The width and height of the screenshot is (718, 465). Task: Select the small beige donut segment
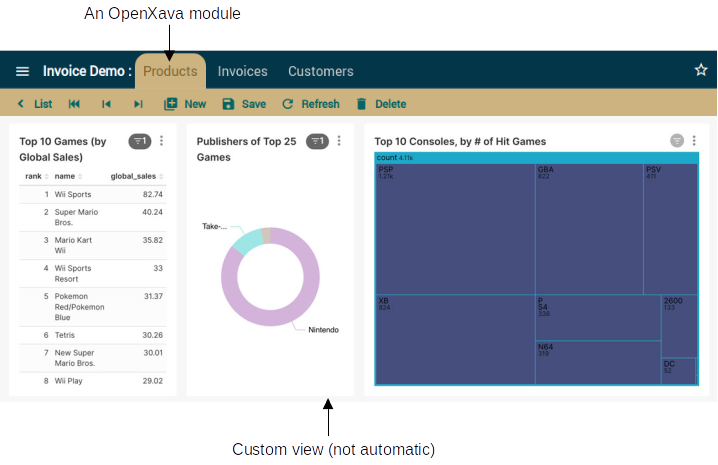pos(266,235)
